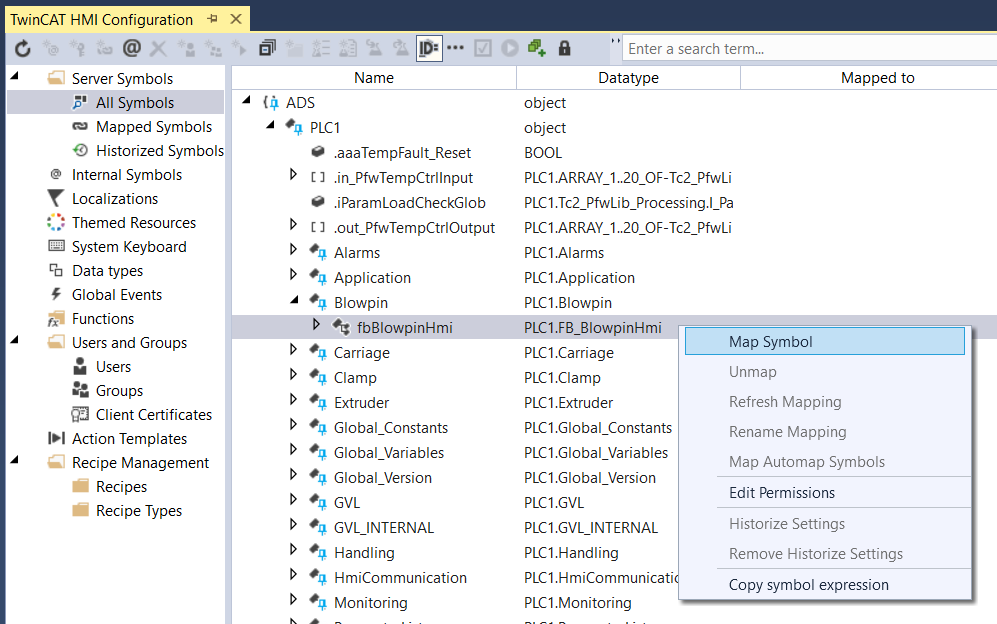The width and height of the screenshot is (997, 624).
Task: Open Functions in sidebar
Action: click(x=103, y=319)
